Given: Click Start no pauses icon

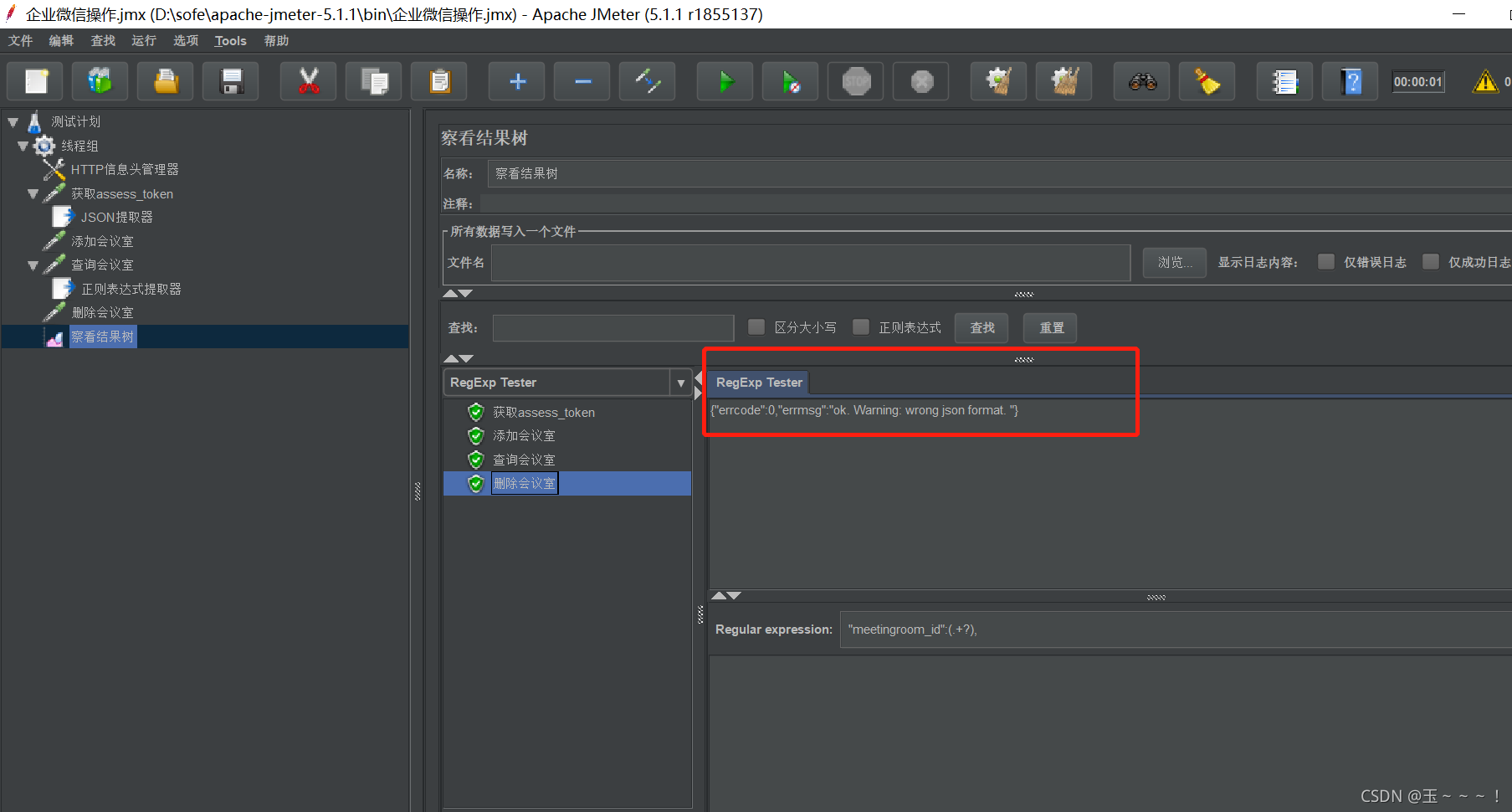Looking at the screenshot, I should (791, 81).
